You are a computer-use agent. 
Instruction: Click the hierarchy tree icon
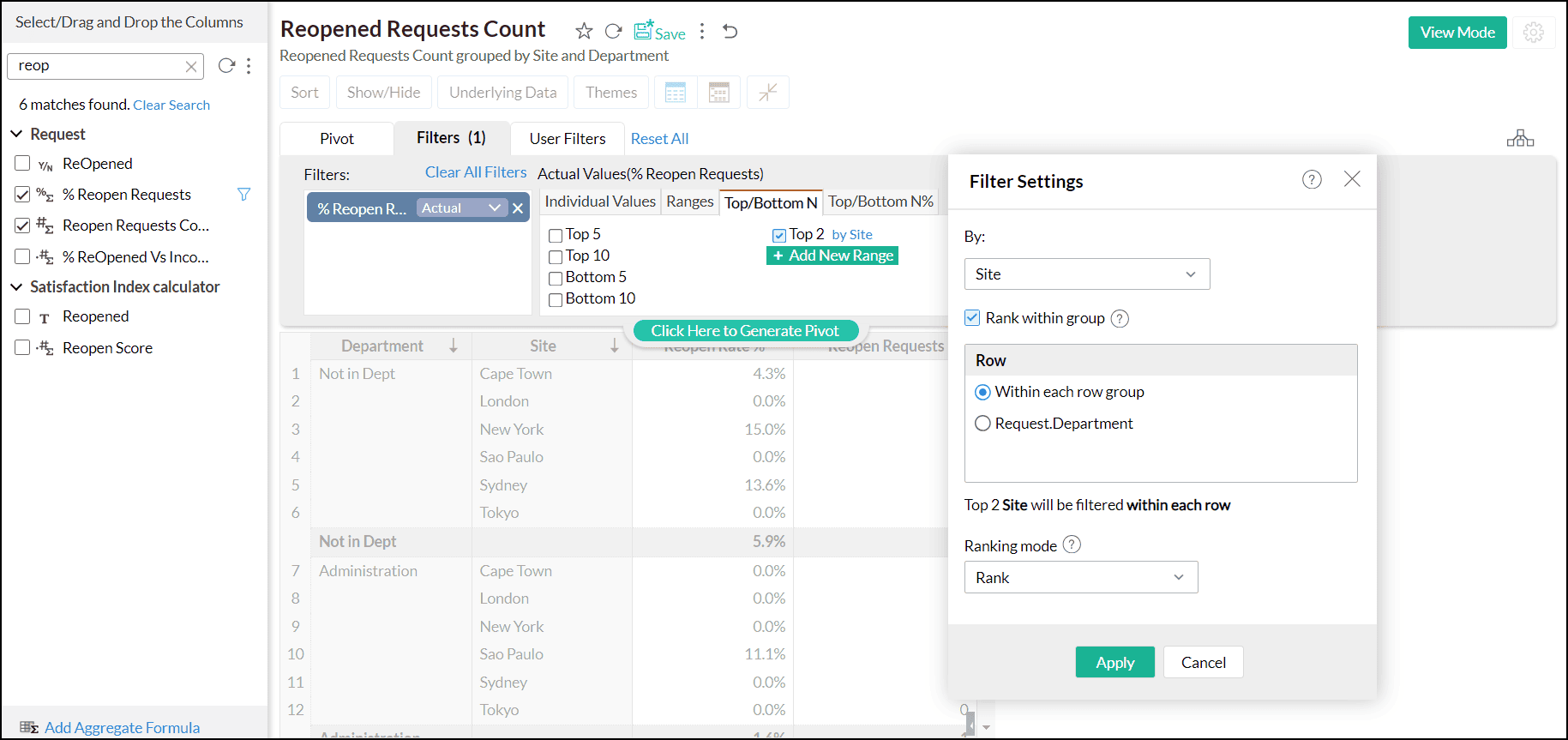click(x=1520, y=138)
